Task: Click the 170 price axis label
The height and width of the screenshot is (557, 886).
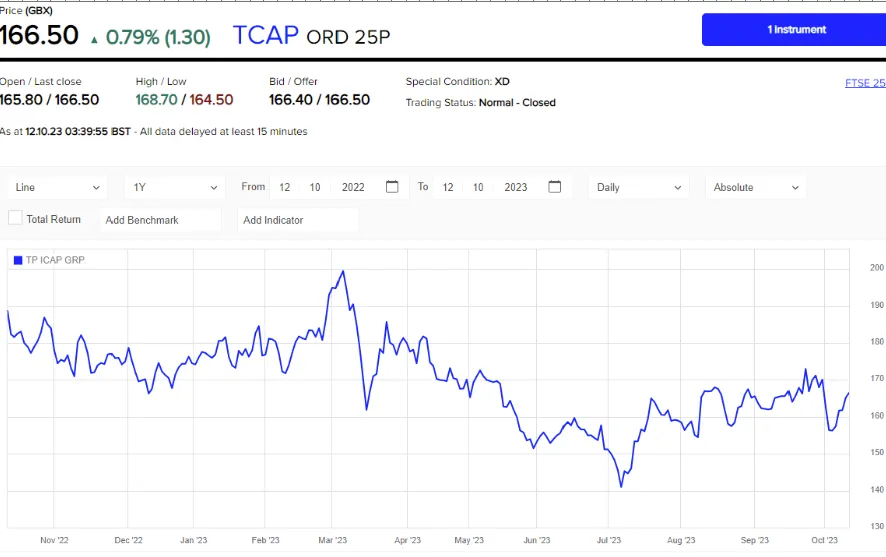Action: click(x=877, y=378)
